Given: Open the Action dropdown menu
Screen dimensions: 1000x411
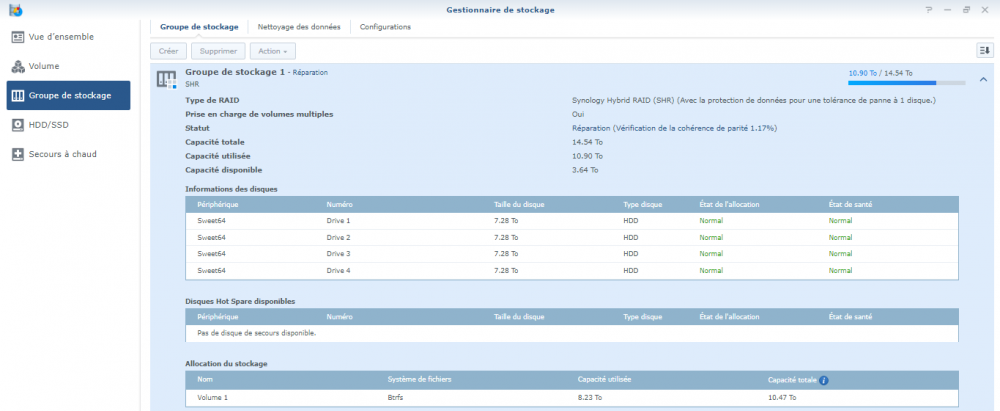Looking at the screenshot, I should click(272, 50).
